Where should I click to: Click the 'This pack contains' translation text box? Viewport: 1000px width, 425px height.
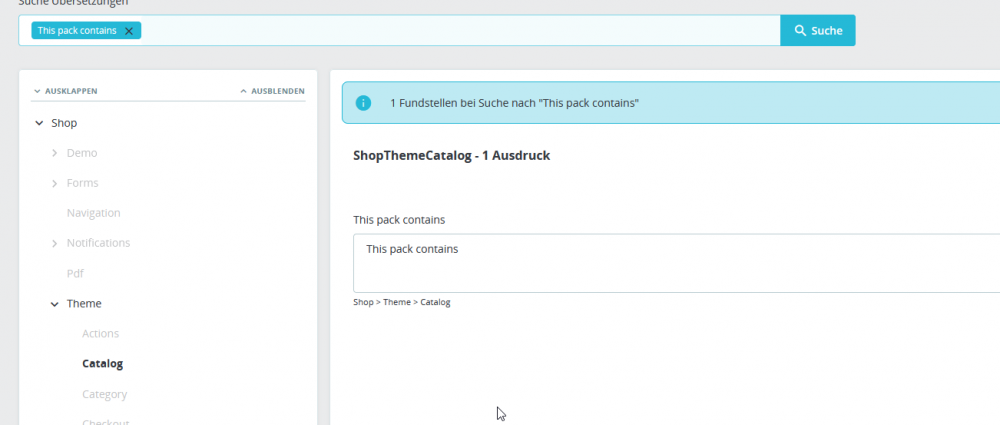click(x=676, y=263)
